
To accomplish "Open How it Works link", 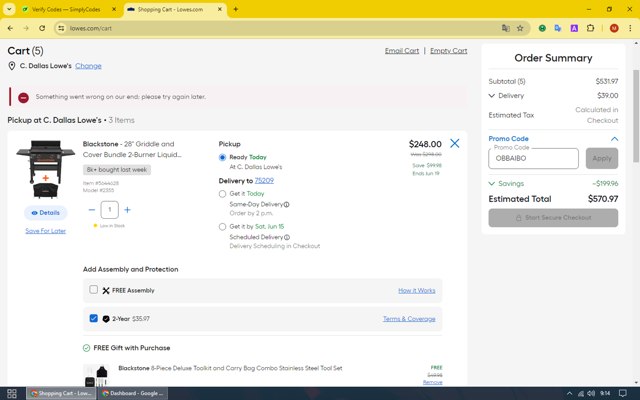I will (x=417, y=291).
